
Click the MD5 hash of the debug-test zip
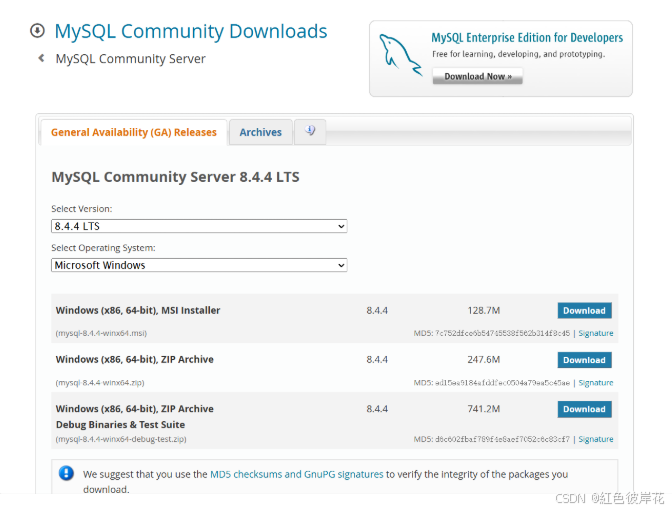(502, 439)
